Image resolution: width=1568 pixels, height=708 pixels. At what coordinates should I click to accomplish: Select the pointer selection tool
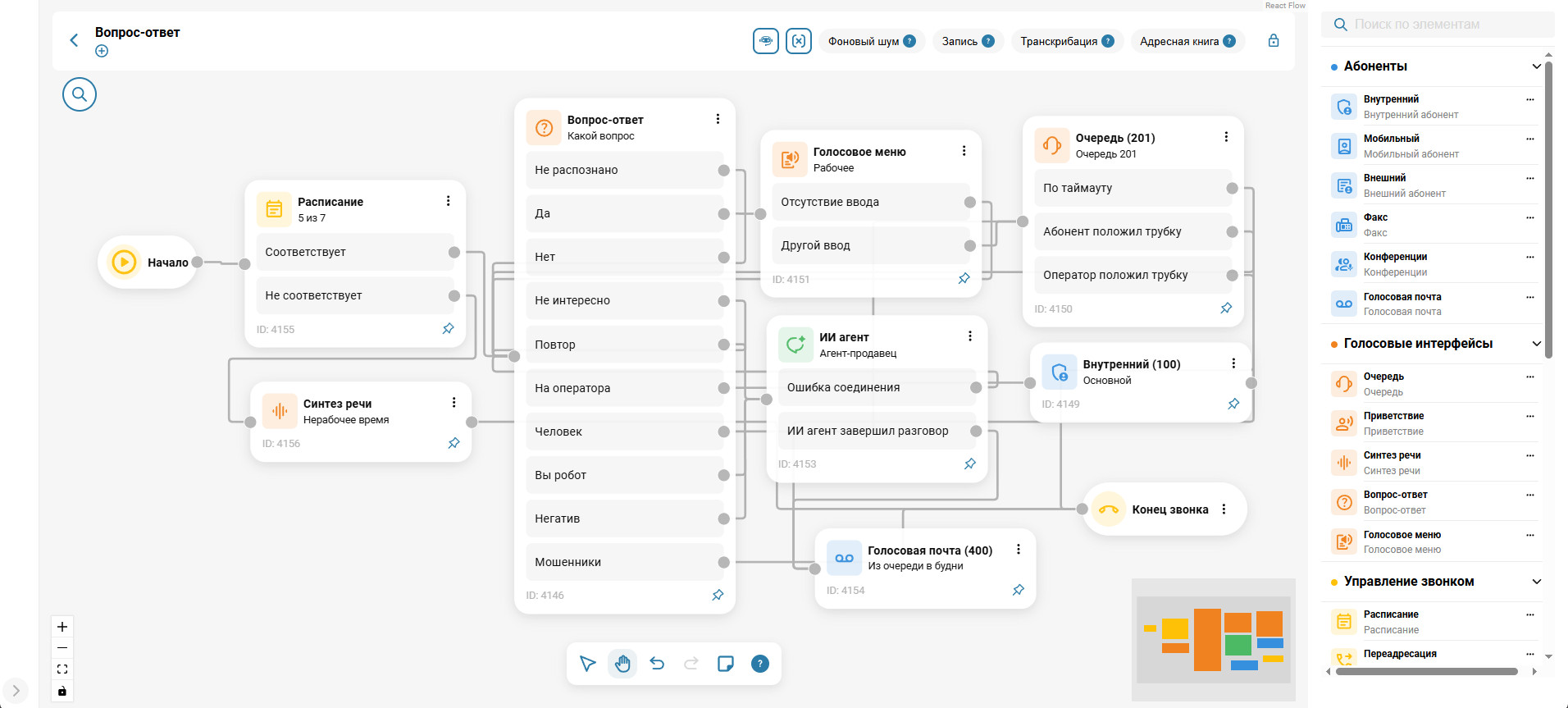[x=587, y=664]
